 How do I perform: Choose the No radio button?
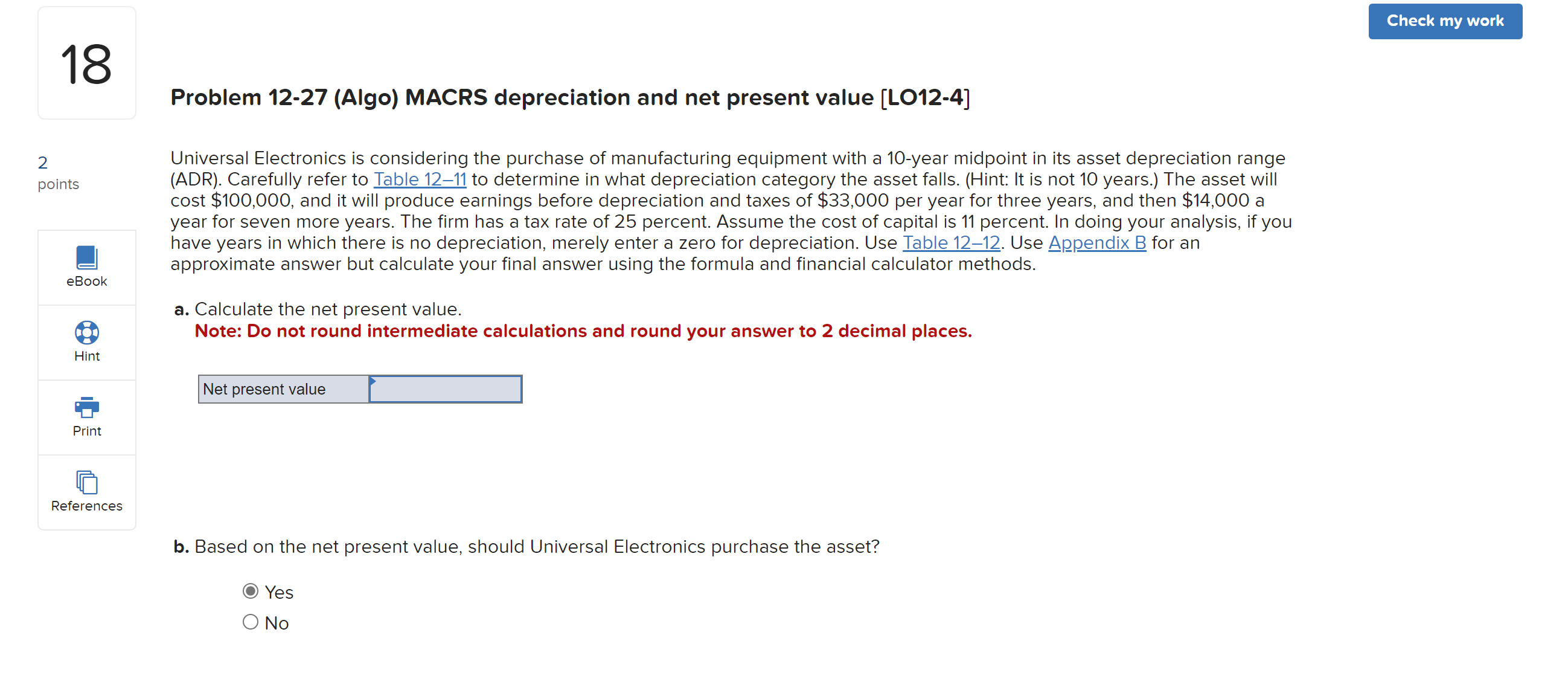click(249, 621)
